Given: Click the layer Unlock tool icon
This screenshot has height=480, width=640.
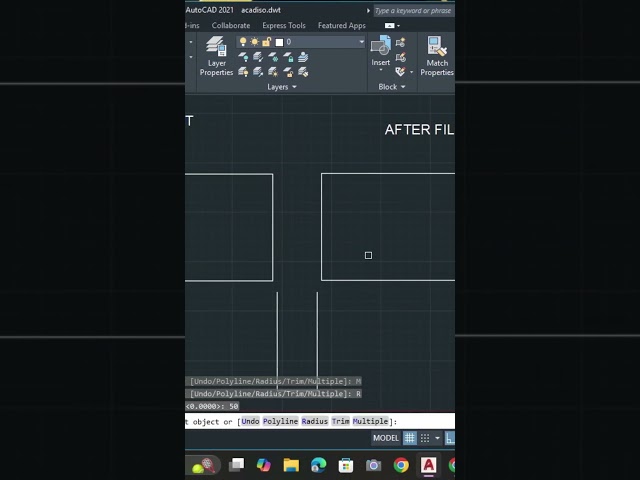Looking at the screenshot, I should pyautogui.click(x=288, y=72).
